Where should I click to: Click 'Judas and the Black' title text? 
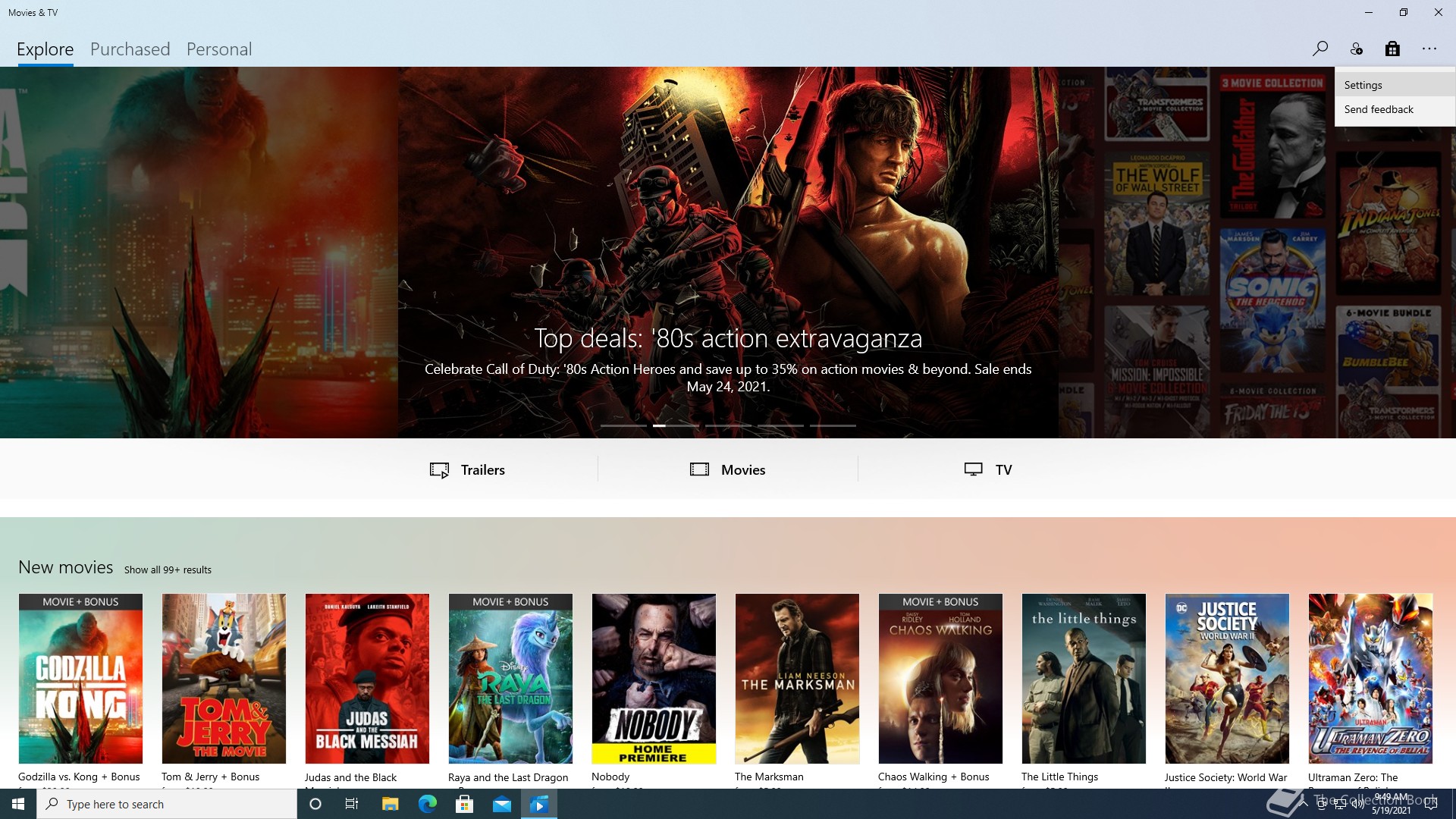coord(350,777)
